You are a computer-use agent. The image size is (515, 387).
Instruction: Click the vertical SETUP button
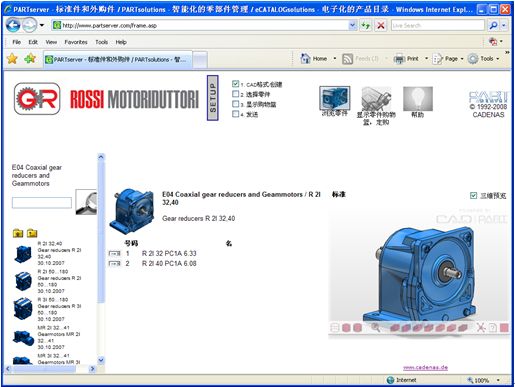[213, 98]
